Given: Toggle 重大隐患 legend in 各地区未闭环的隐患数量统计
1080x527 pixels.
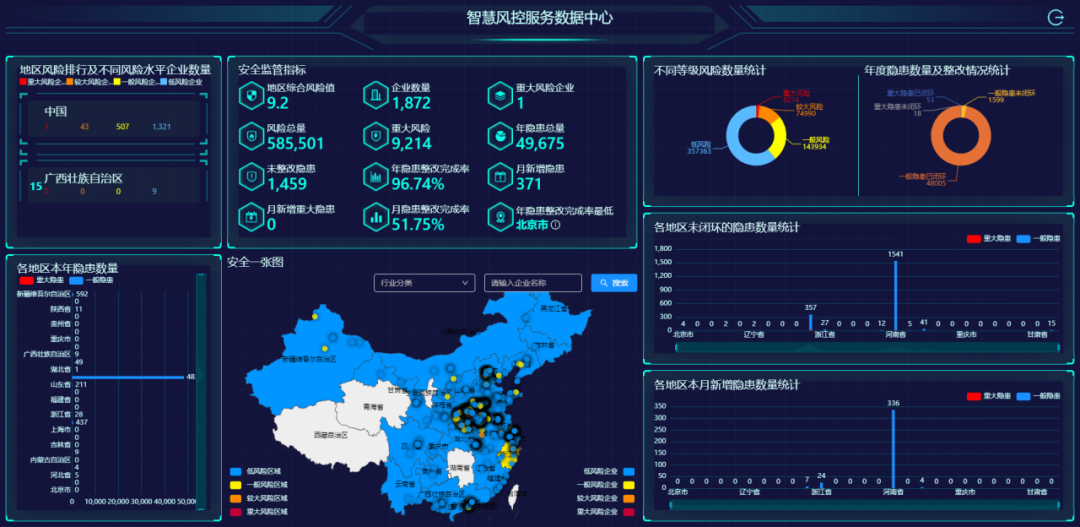Looking at the screenshot, I should pos(989,238).
